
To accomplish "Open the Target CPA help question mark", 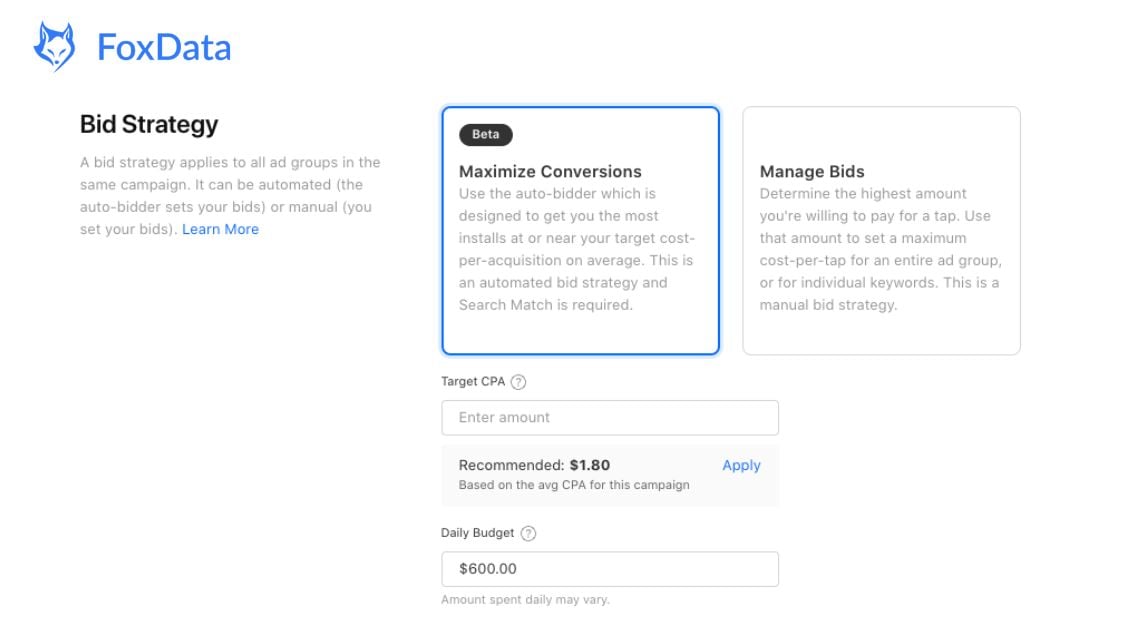I will (520, 381).
